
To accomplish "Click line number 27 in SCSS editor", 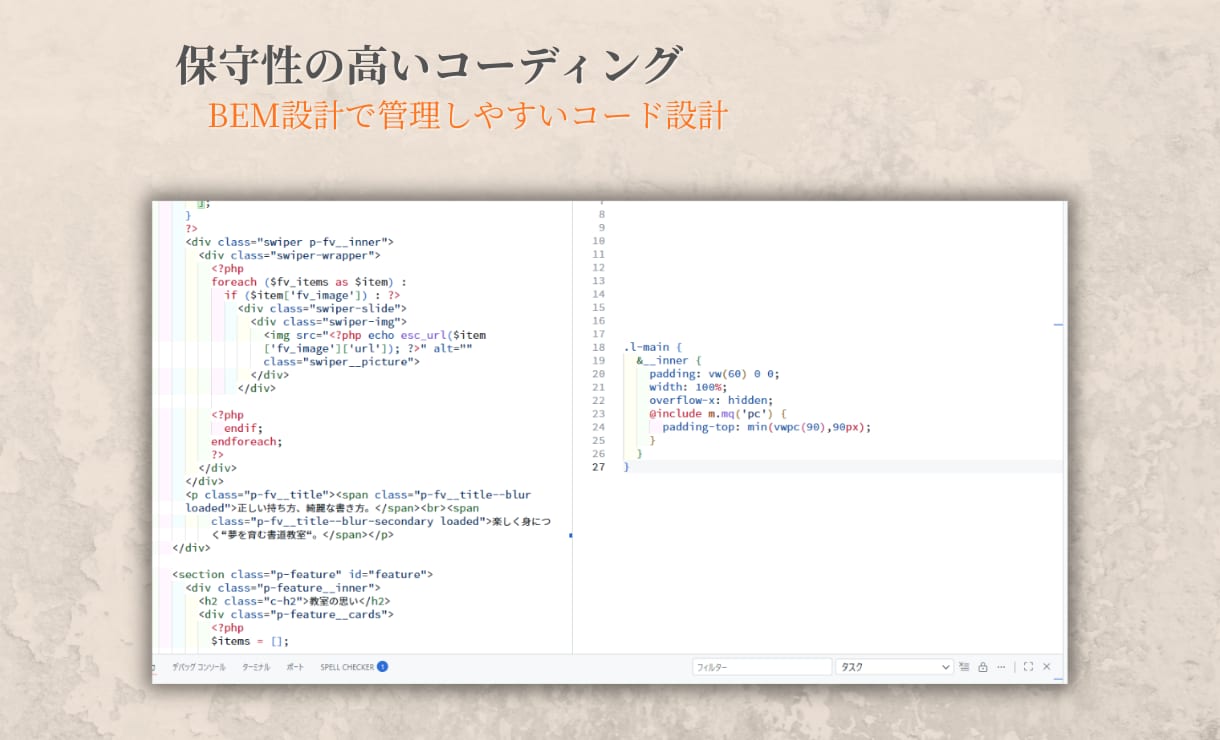I will point(599,466).
